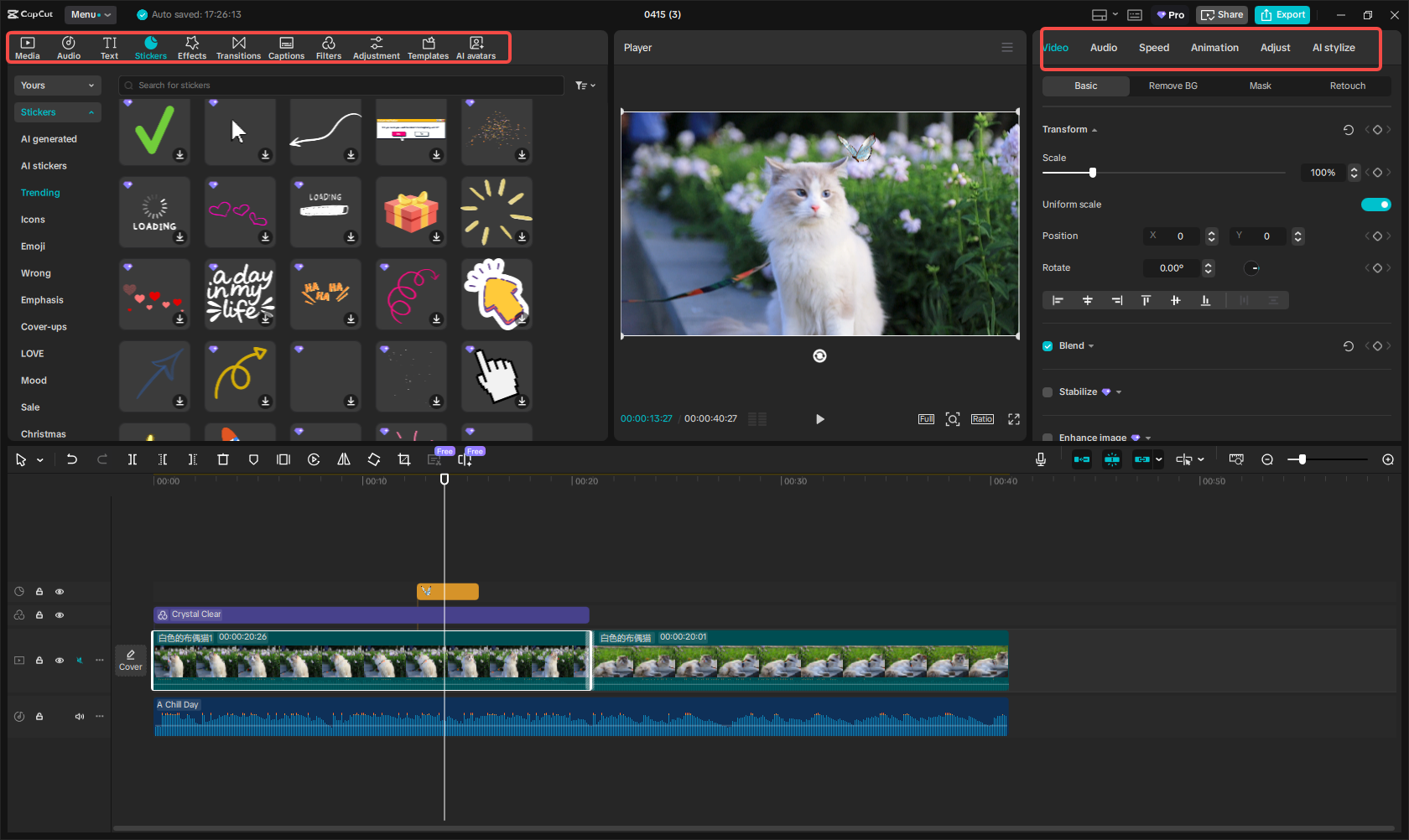
Task: Open the Effects panel
Action: 191,48
